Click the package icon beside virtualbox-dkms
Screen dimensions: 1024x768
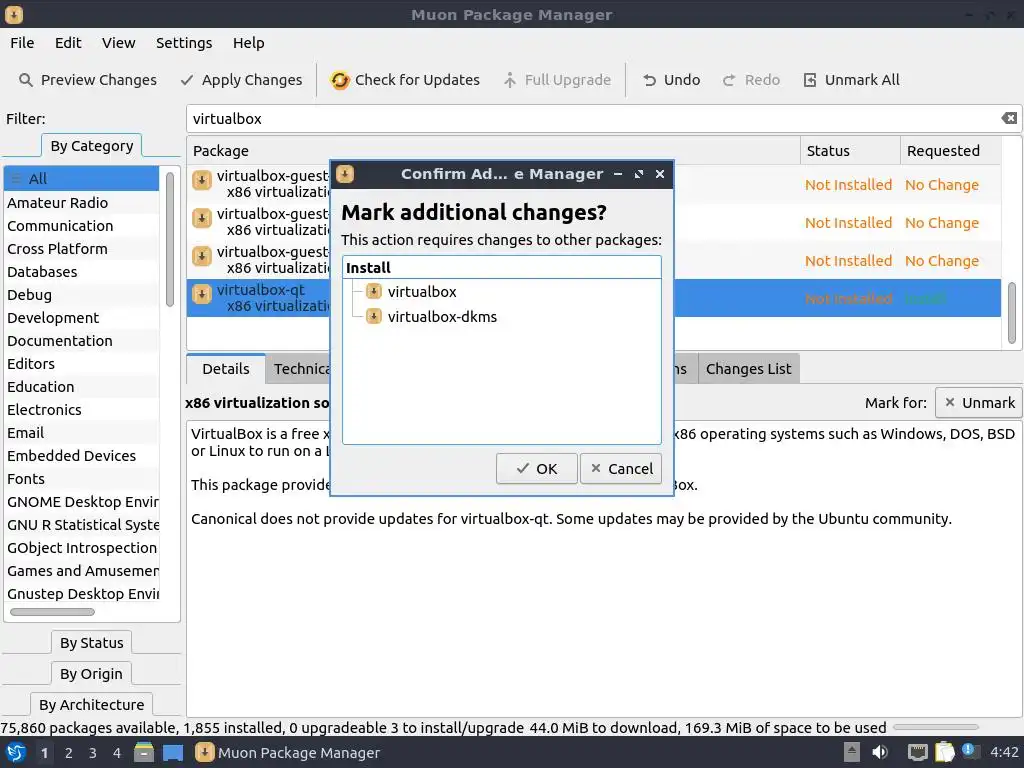[374, 317]
